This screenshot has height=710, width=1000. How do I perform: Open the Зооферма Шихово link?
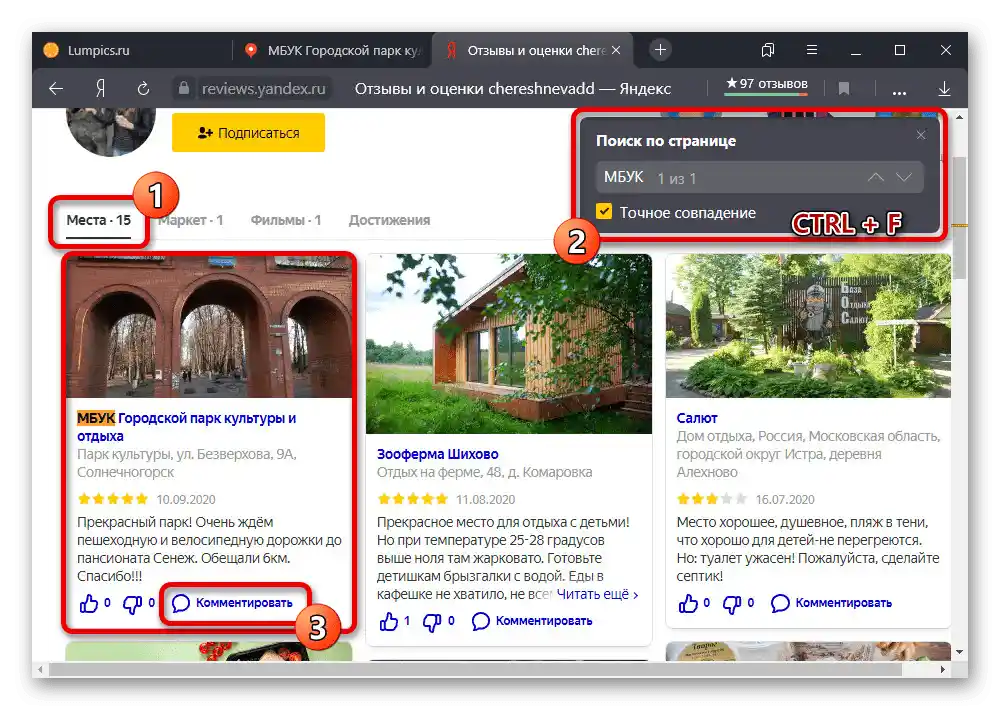click(x=438, y=454)
